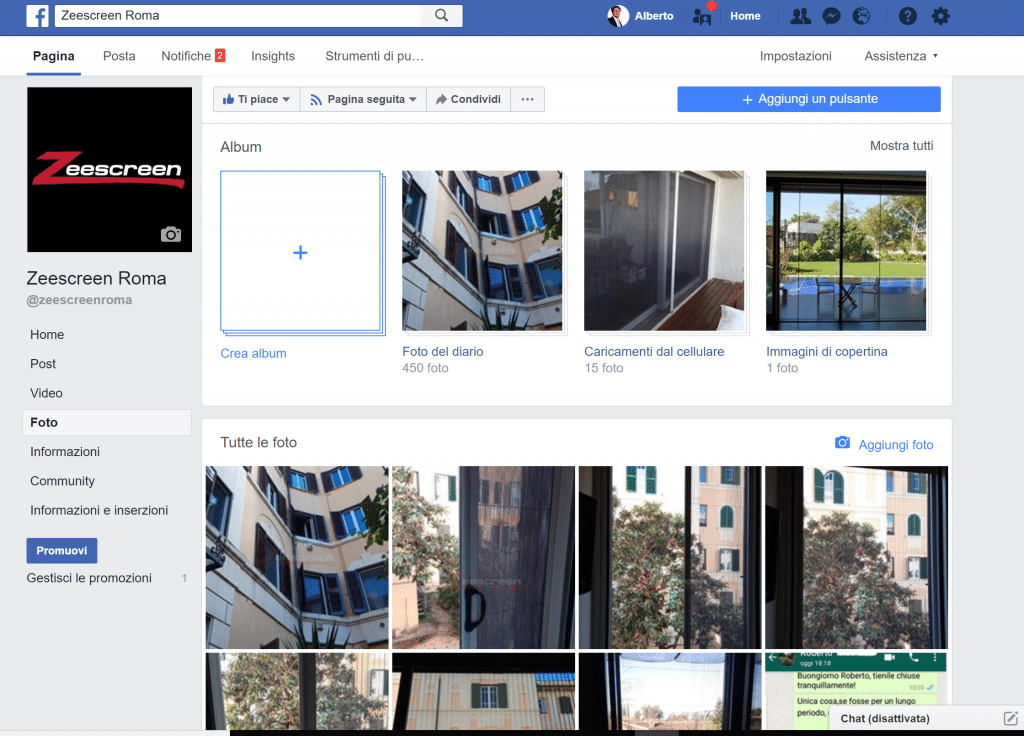Open the Messenger icon
This screenshot has width=1024, height=736.
tap(831, 16)
